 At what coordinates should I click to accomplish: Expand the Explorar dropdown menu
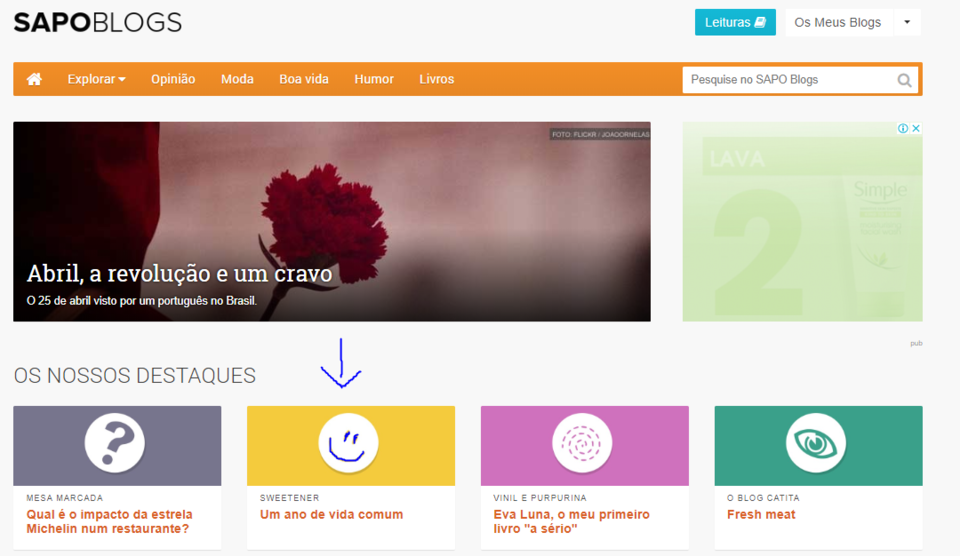click(96, 79)
